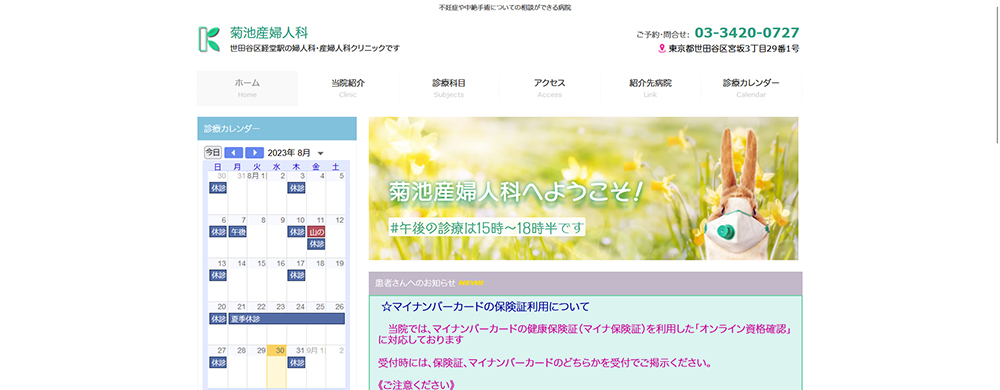Select date 29 in the calendar
1000x390 pixels.
pyautogui.click(x=261, y=350)
